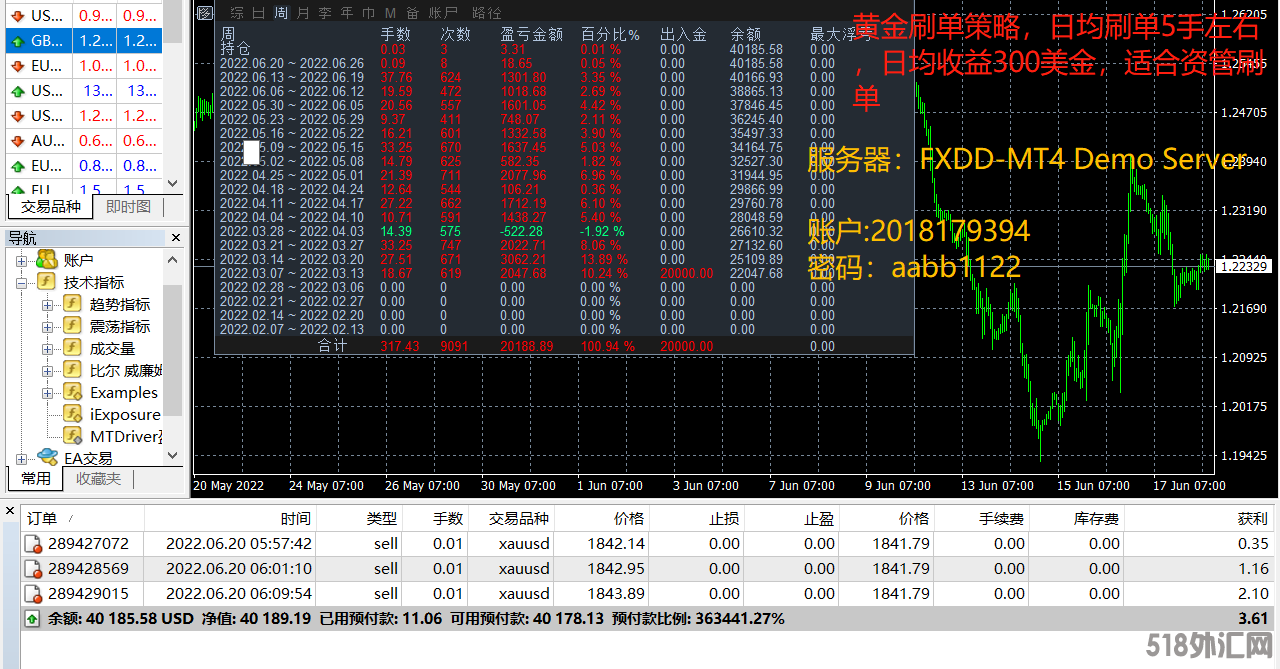1280x669 pixels.
Task: Open the 路径 tab in statistics panel
Action: [486, 13]
